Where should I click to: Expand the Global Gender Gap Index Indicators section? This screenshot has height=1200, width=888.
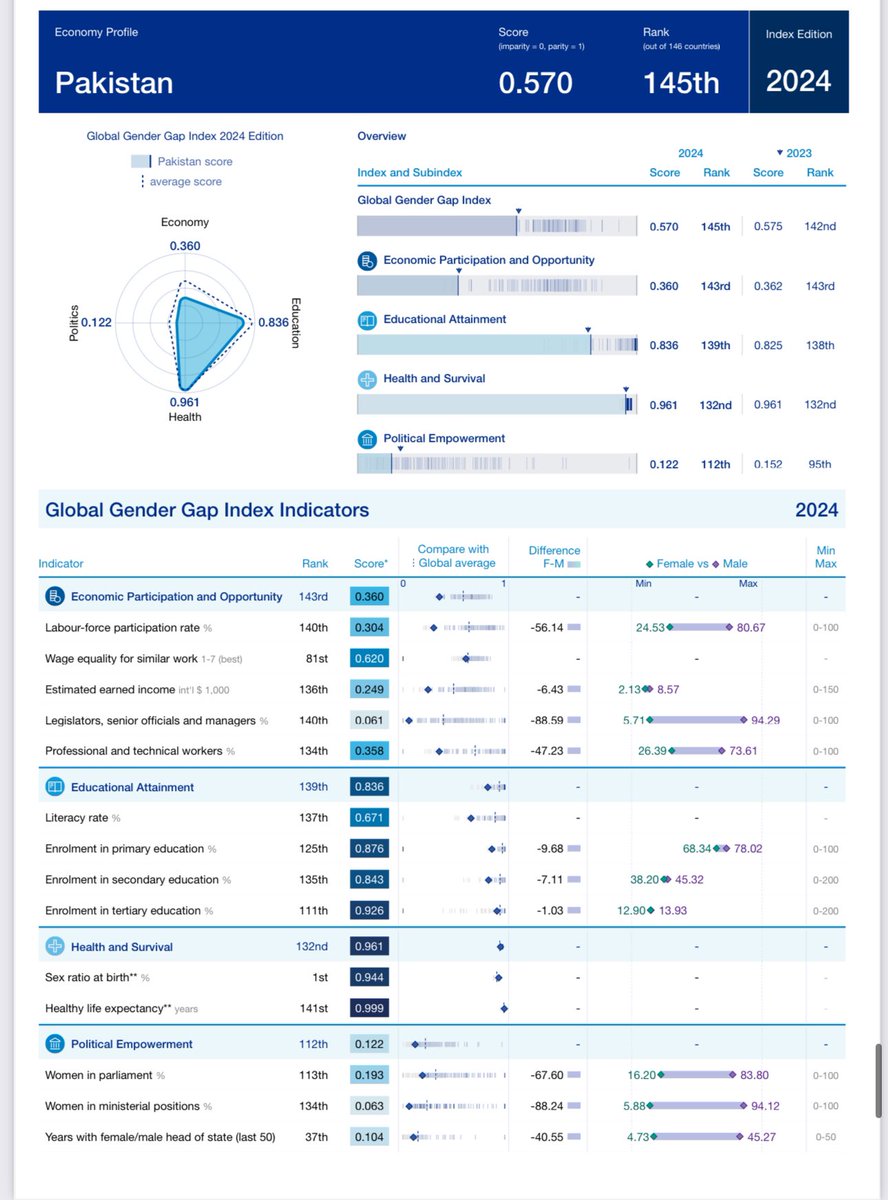click(195, 510)
